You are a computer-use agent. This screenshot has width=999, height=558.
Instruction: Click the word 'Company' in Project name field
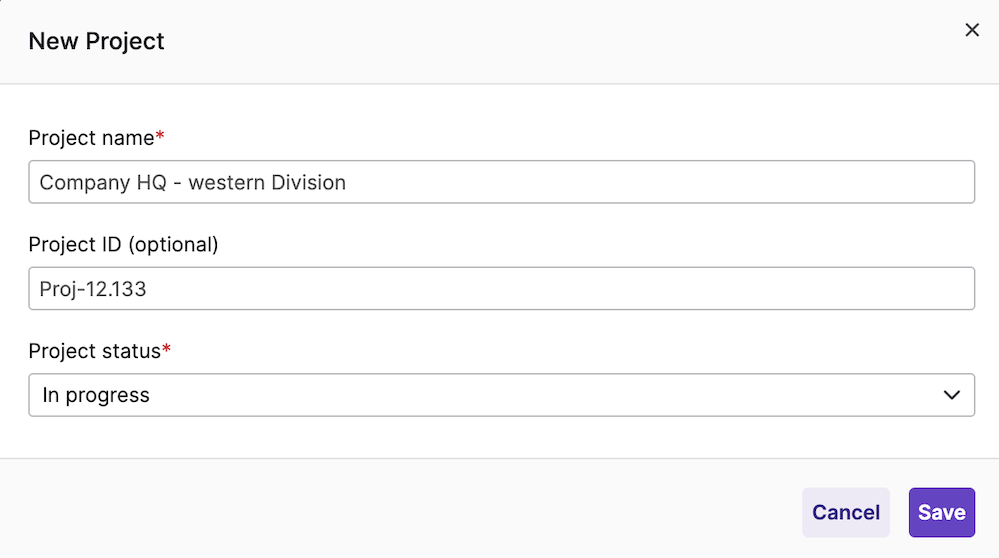coord(83,183)
